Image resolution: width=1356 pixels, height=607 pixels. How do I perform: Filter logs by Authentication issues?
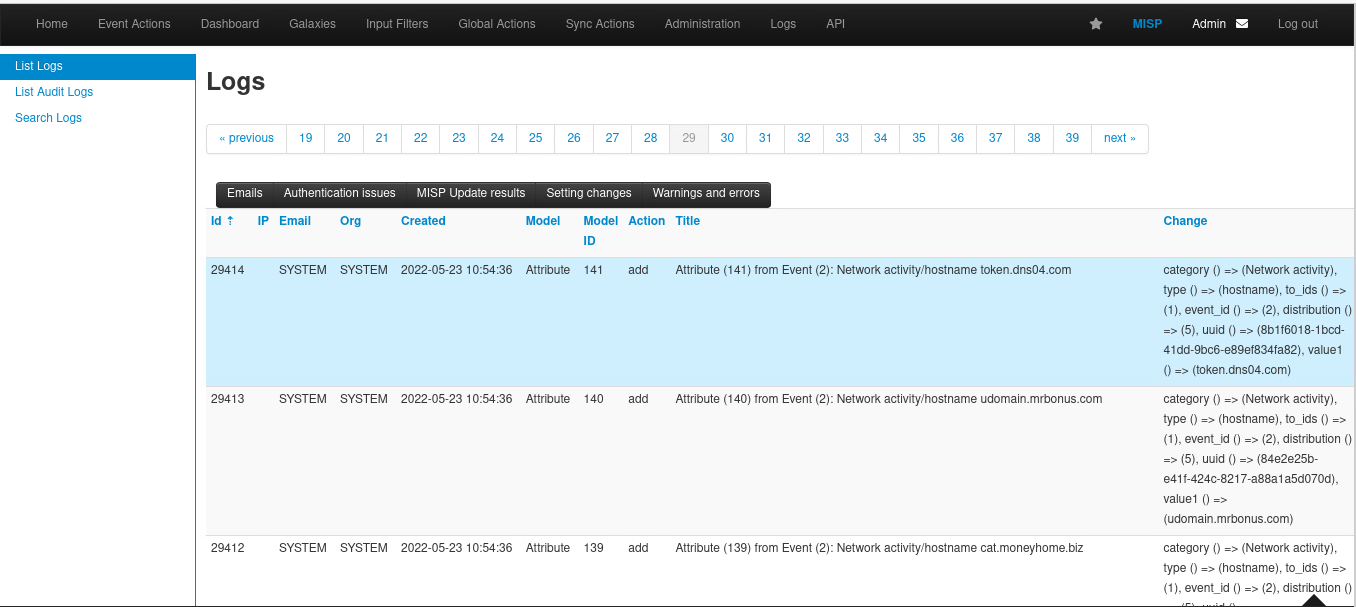(x=339, y=193)
